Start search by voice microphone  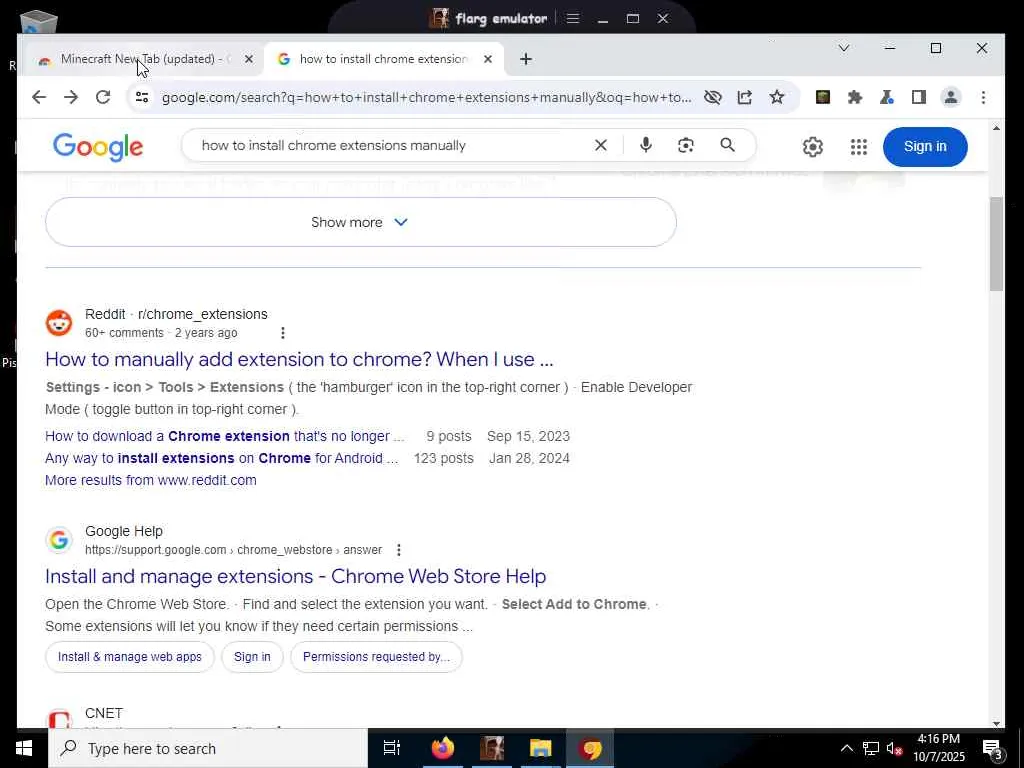click(x=645, y=145)
